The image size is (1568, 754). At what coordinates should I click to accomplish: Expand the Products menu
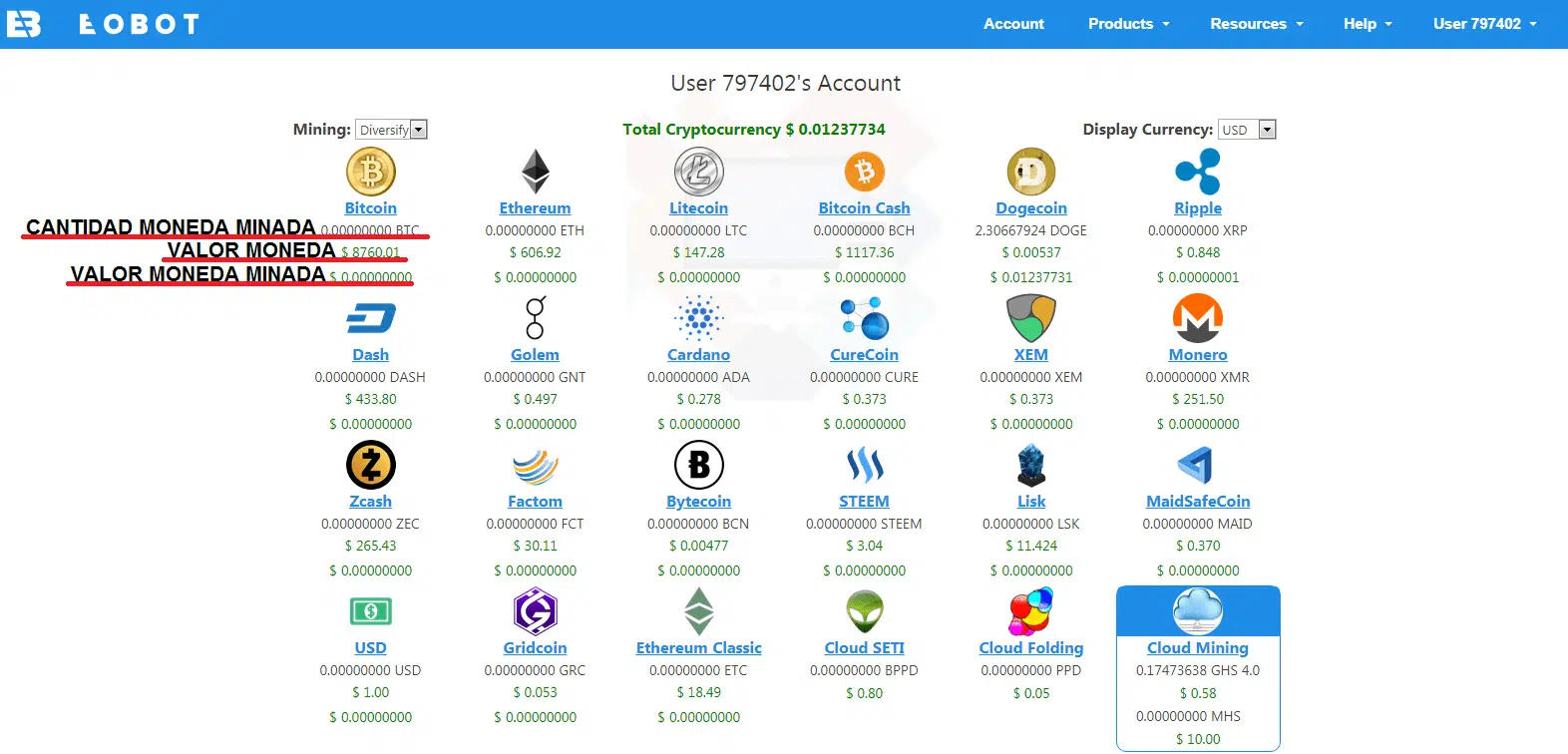[1128, 24]
